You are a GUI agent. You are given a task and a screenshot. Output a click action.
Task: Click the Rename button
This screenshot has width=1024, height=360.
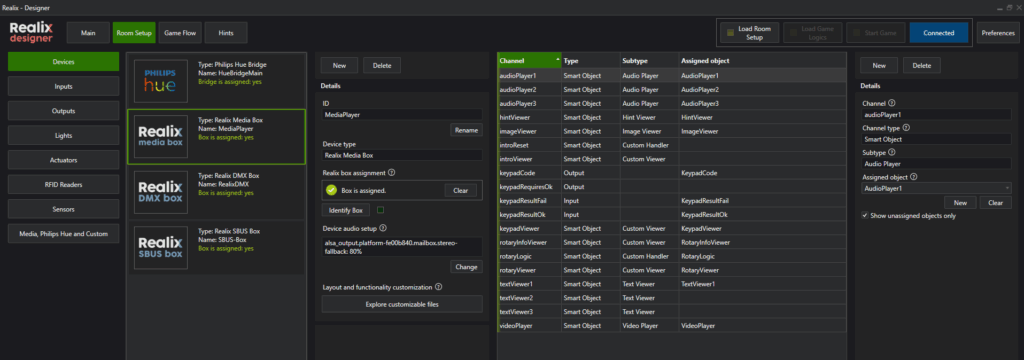pos(466,130)
